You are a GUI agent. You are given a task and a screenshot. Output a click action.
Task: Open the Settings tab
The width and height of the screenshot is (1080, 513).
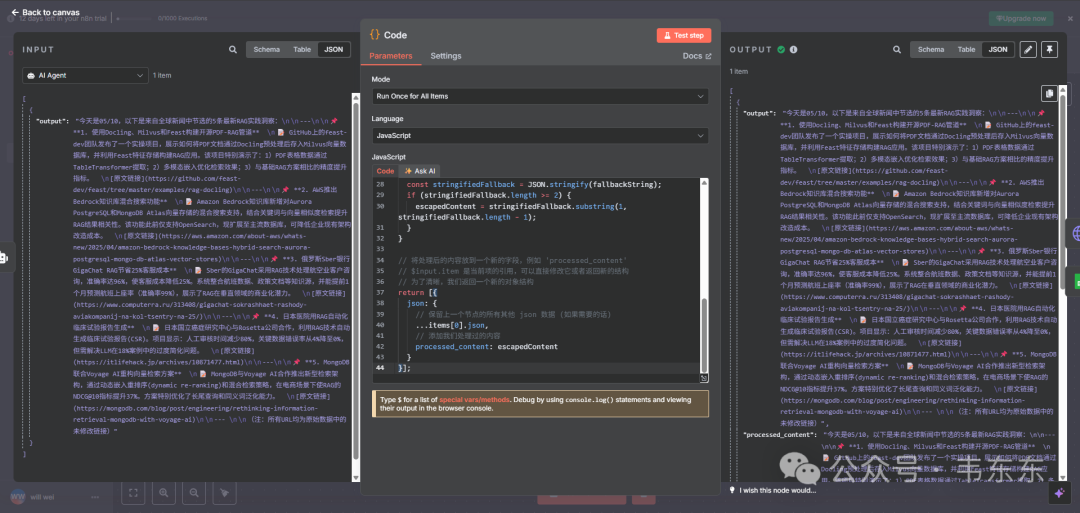coord(446,56)
